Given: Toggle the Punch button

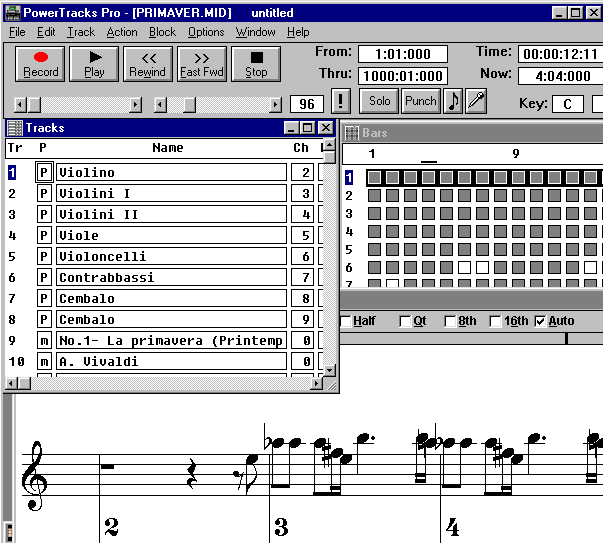Looking at the screenshot, I should (x=421, y=101).
